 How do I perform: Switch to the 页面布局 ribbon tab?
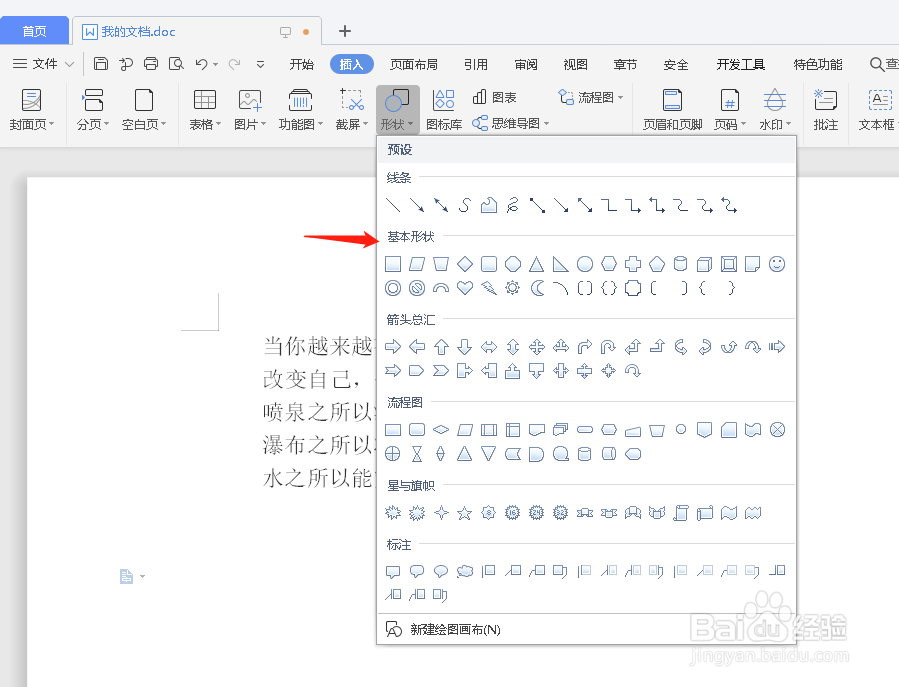[414, 64]
